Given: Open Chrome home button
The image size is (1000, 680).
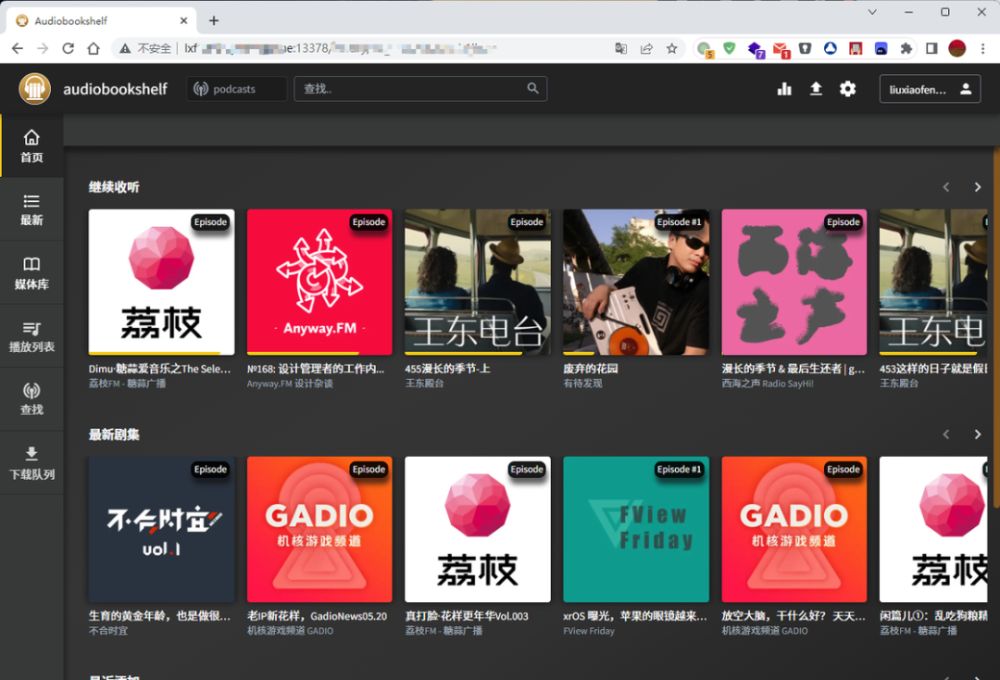Looking at the screenshot, I should click(x=94, y=48).
